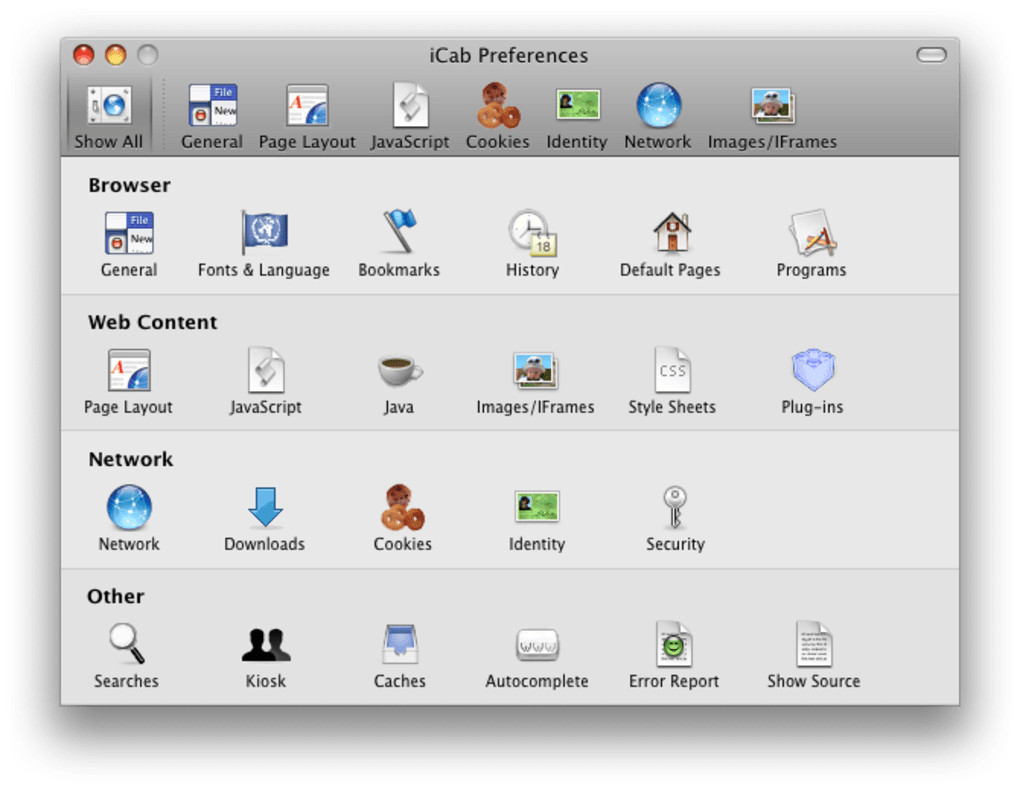Viewport: 1020px width, 789px height.
Task: Open Error Report preferences
Action: [x=674, y=656]
